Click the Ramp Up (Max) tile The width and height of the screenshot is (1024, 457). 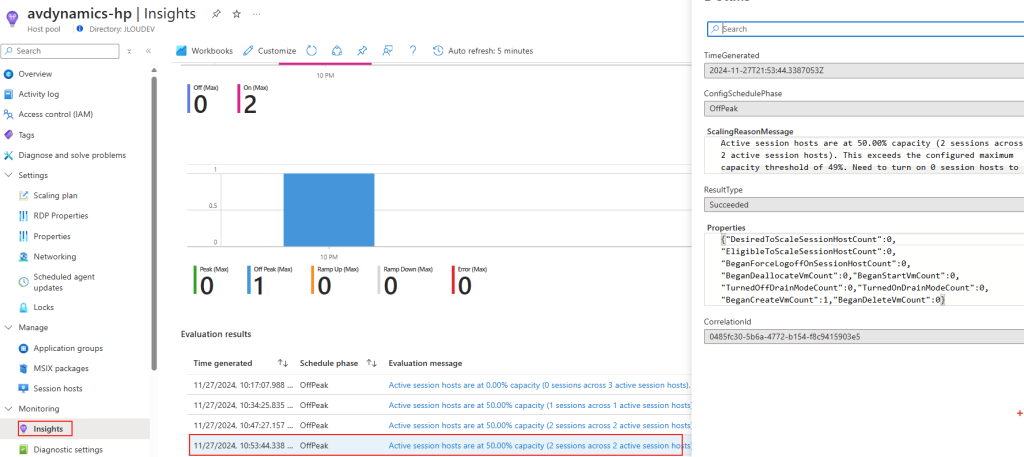pos(335,279)
